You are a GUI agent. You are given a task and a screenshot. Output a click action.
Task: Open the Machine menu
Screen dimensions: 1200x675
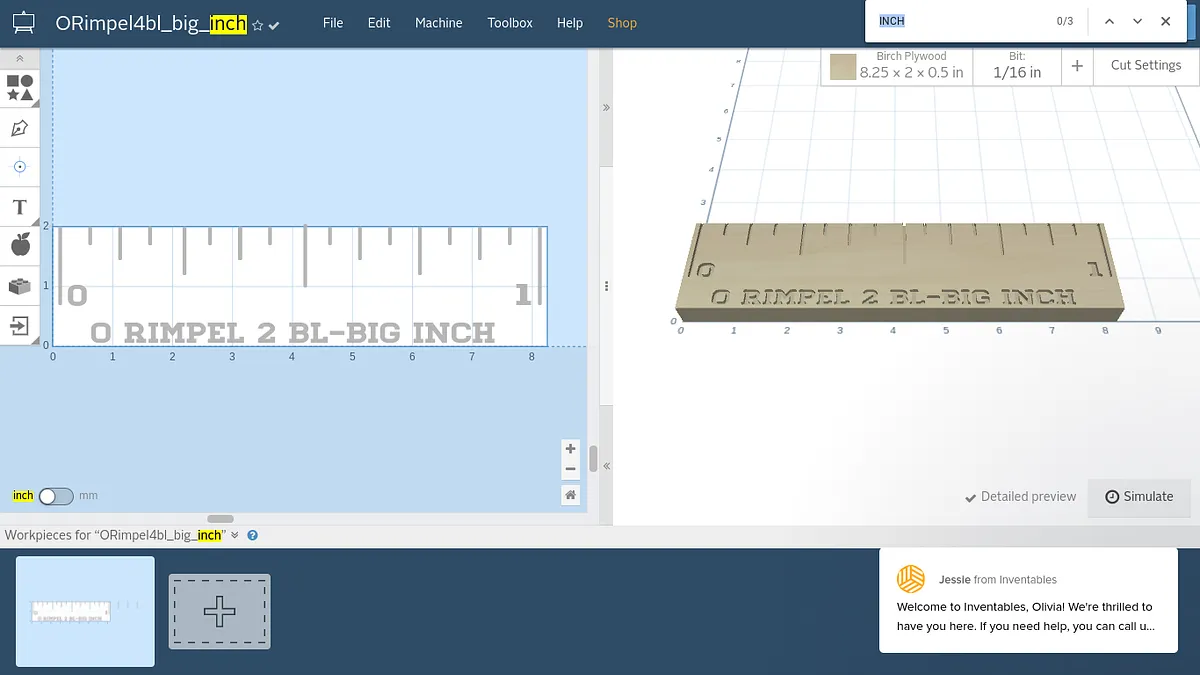438,23
